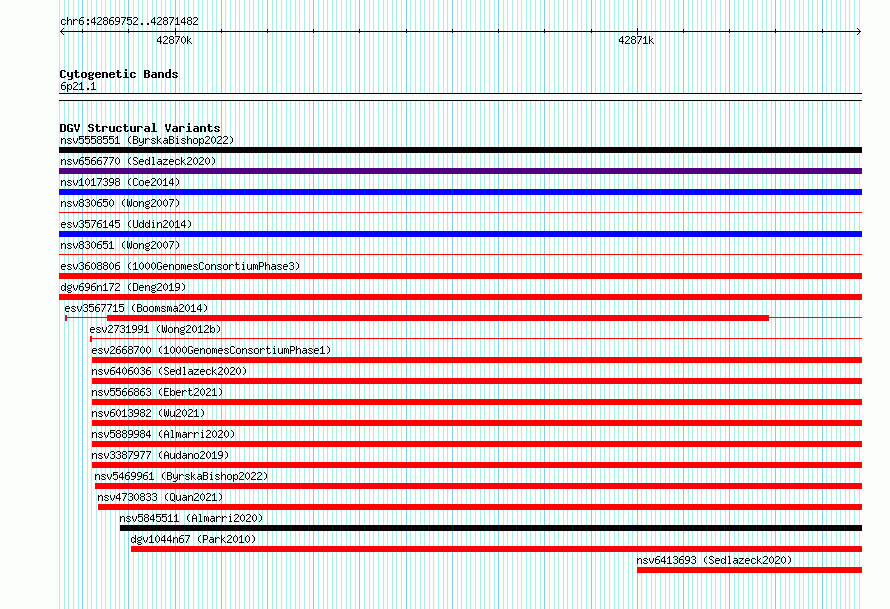Open esv2668700 (1000GenomesConsortiumPhase1) label
This screenshot has width=890, height=609.
(x=211, y=350)
